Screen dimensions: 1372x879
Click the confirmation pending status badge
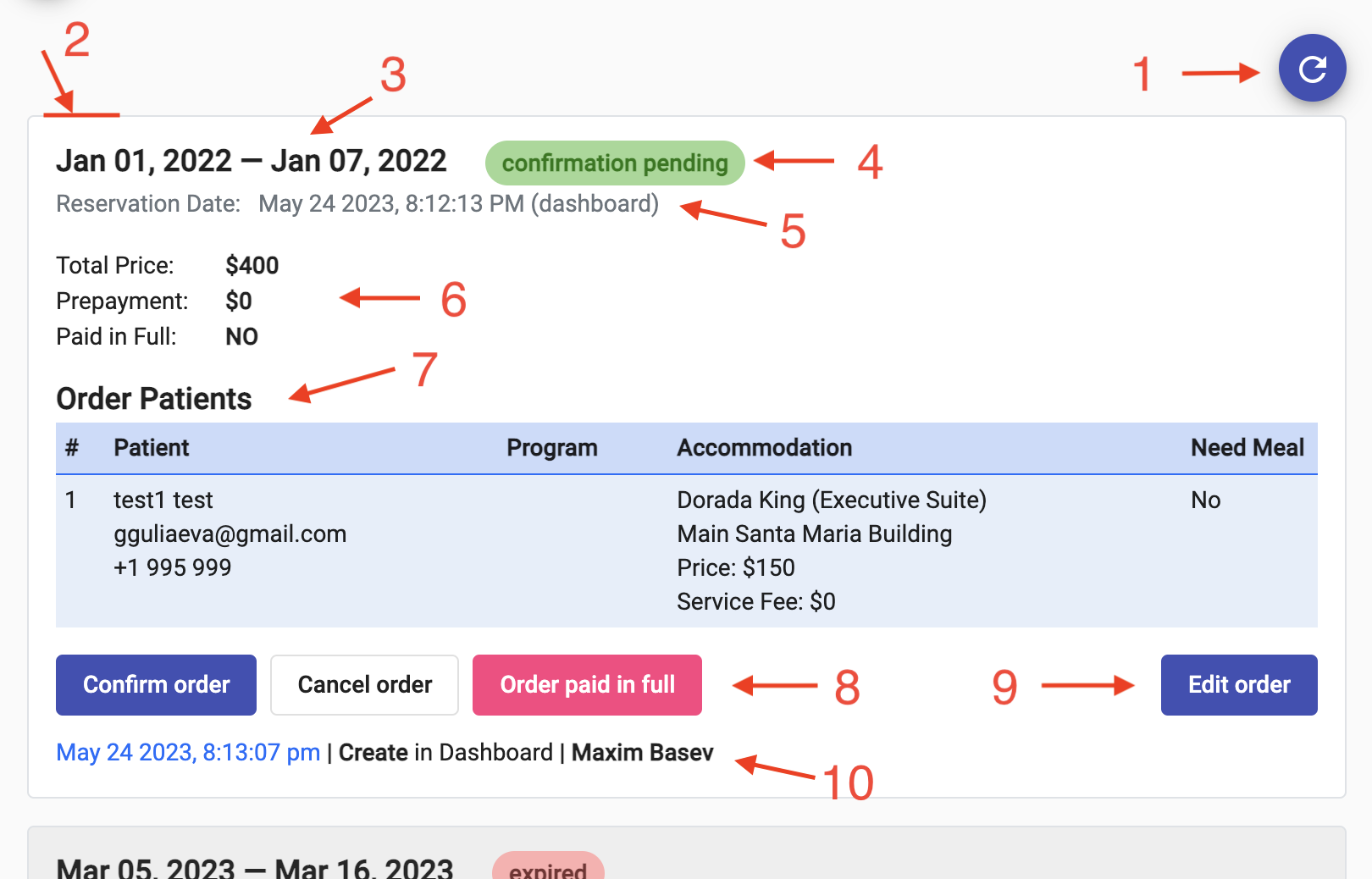[615, 163]
